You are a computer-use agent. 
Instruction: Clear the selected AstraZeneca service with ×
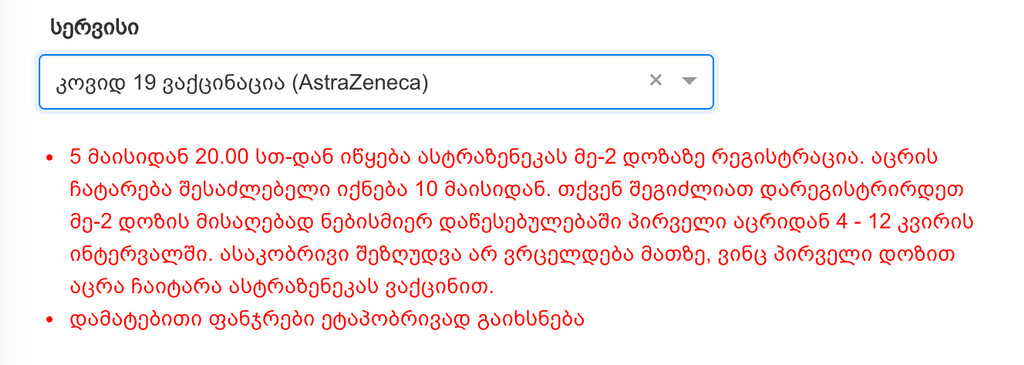pyautogui.click(x=656, y=80)
